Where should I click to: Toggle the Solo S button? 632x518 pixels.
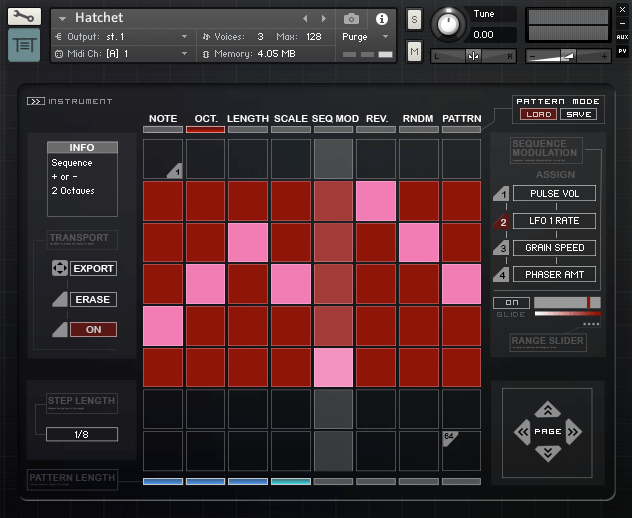pos(414,20)
